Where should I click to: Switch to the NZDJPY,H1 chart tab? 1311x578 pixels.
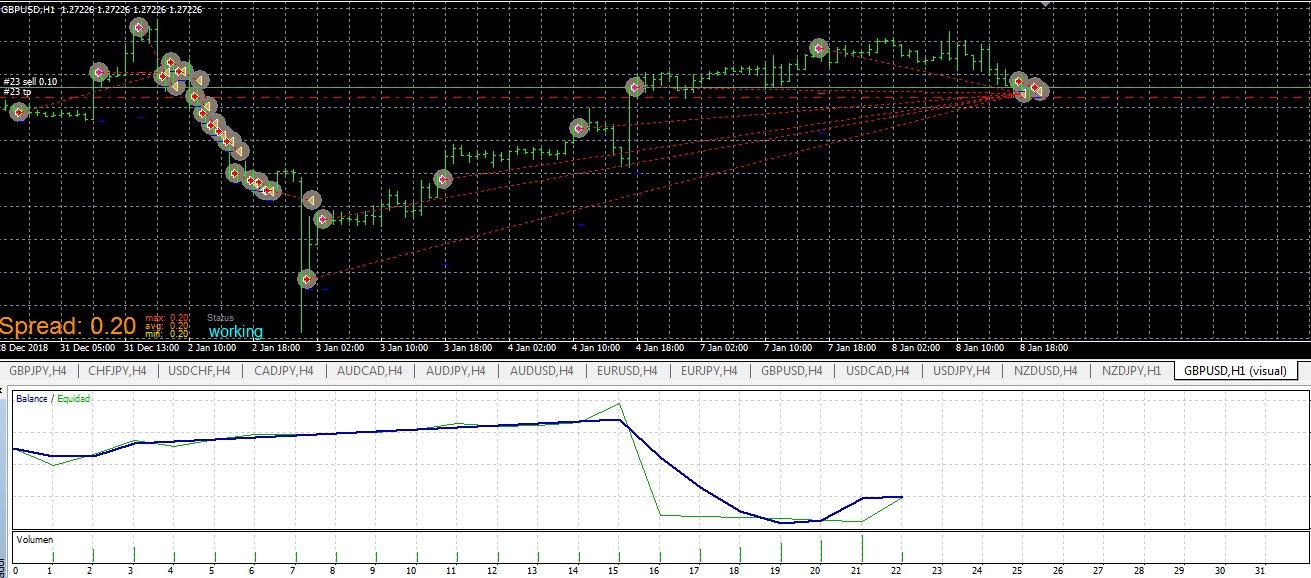click(1131, 371)
